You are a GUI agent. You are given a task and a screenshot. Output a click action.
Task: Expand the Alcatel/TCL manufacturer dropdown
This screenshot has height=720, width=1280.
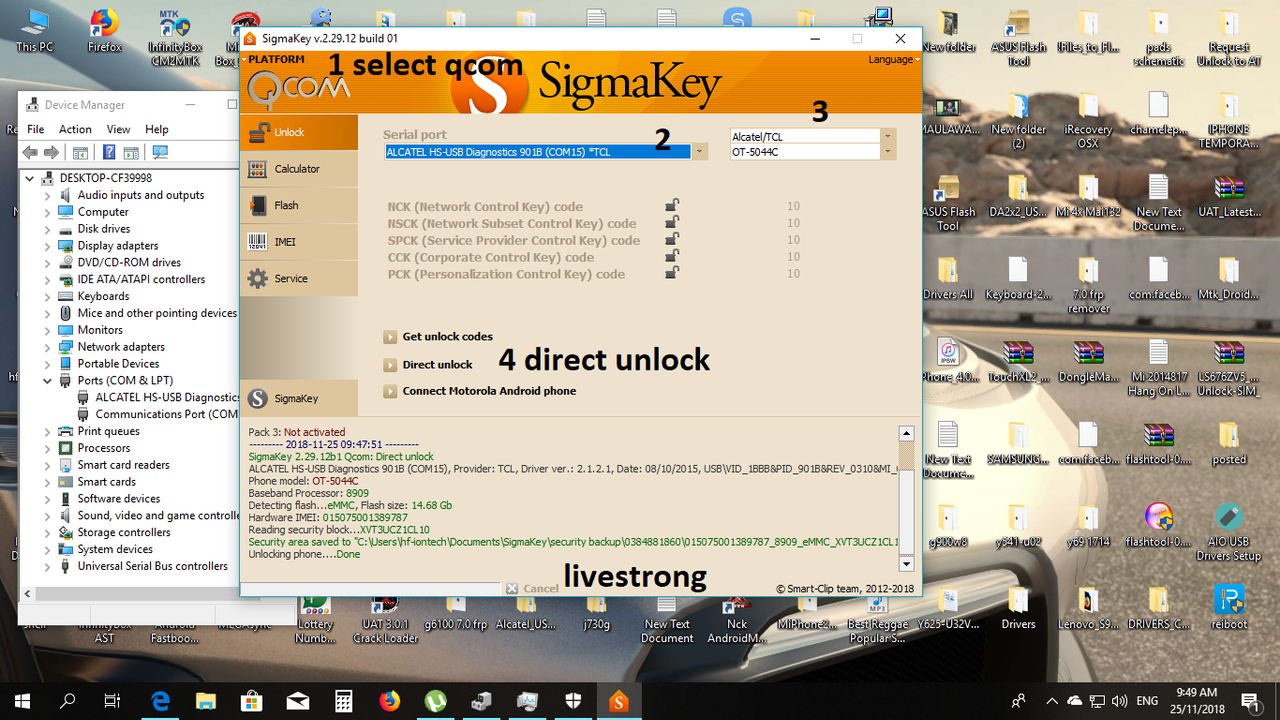888,136
